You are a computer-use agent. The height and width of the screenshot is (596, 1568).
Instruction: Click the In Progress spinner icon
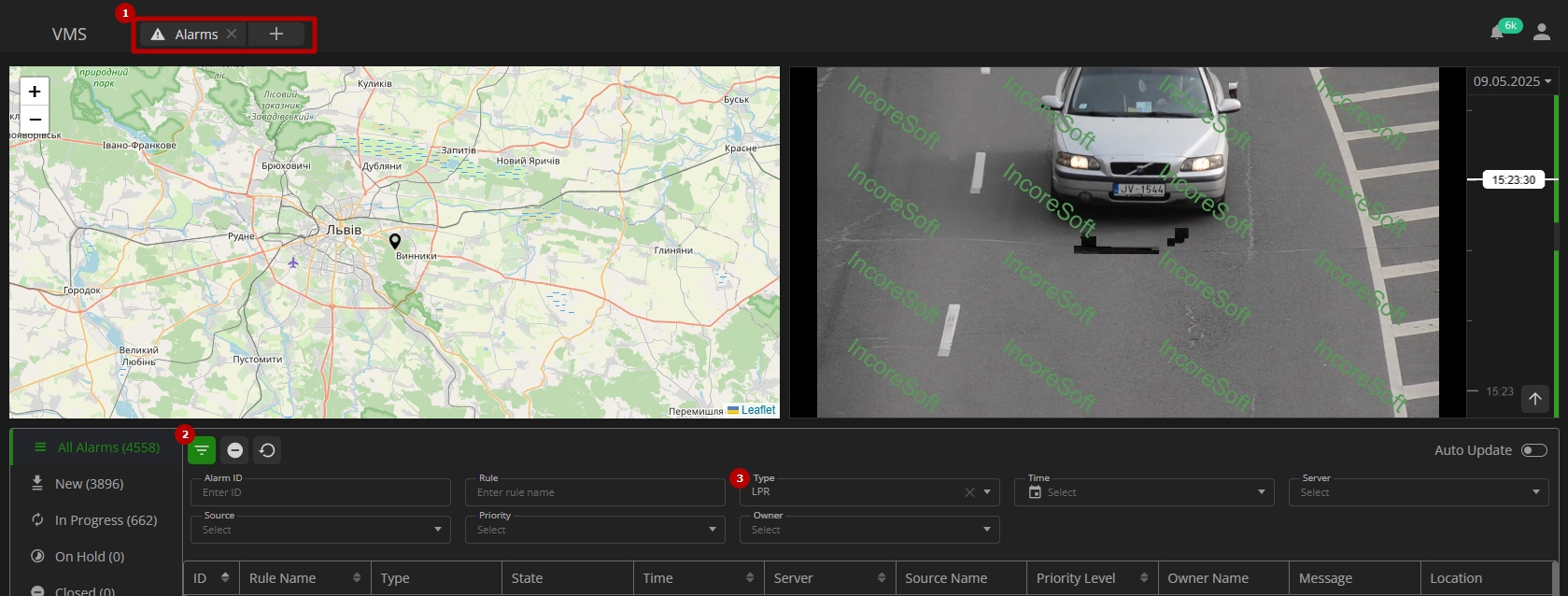(x=37, y=519)
